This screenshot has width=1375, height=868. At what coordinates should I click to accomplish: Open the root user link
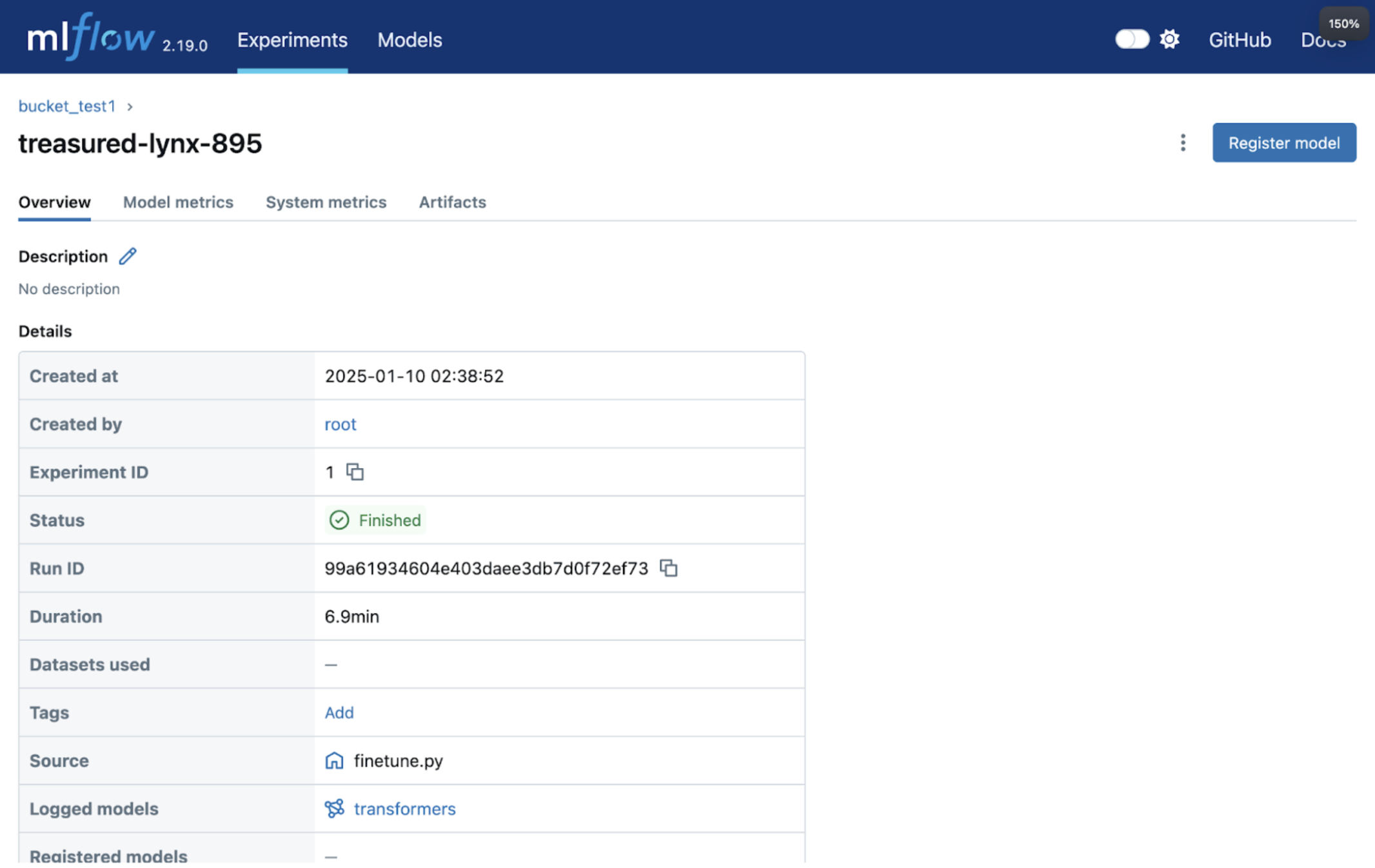click(x=341, y=424)
